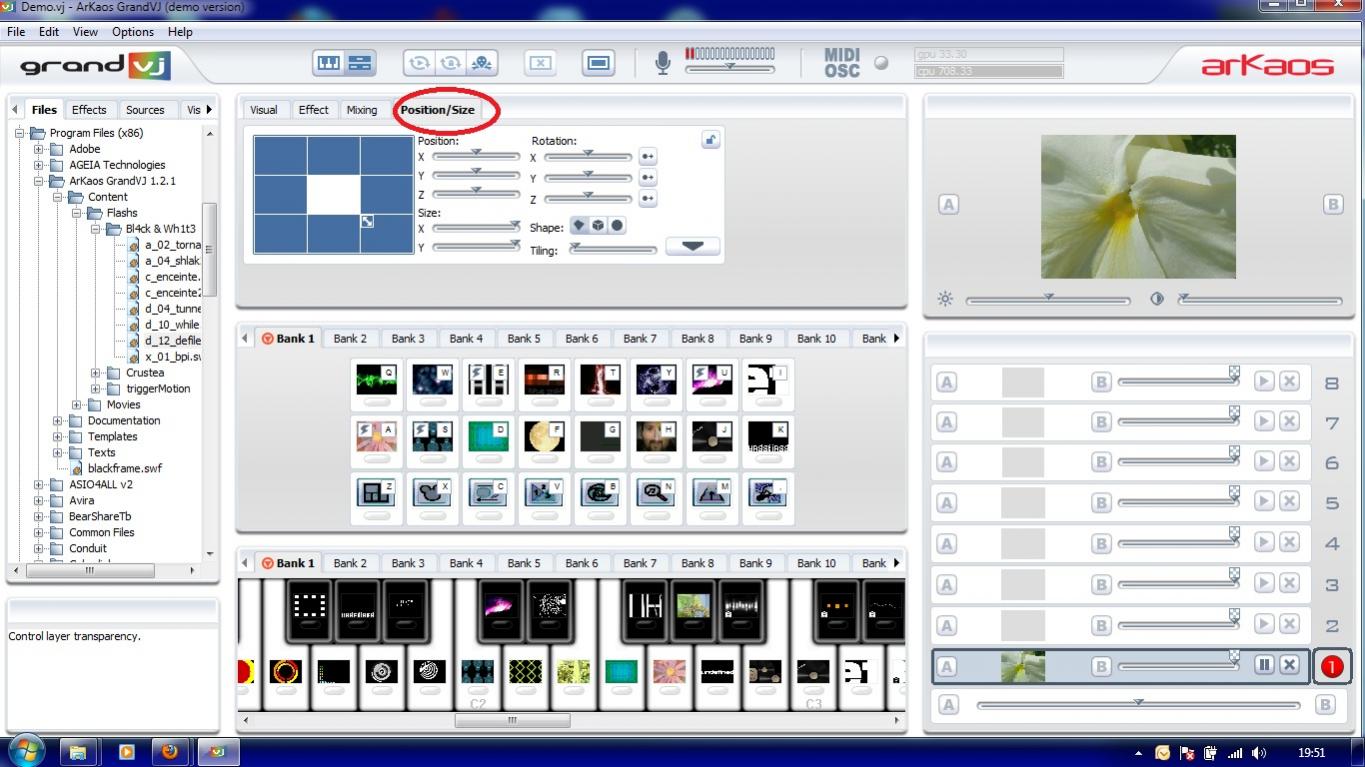Expand the Templates folder

pyautogui.click(x=58, y=437)
